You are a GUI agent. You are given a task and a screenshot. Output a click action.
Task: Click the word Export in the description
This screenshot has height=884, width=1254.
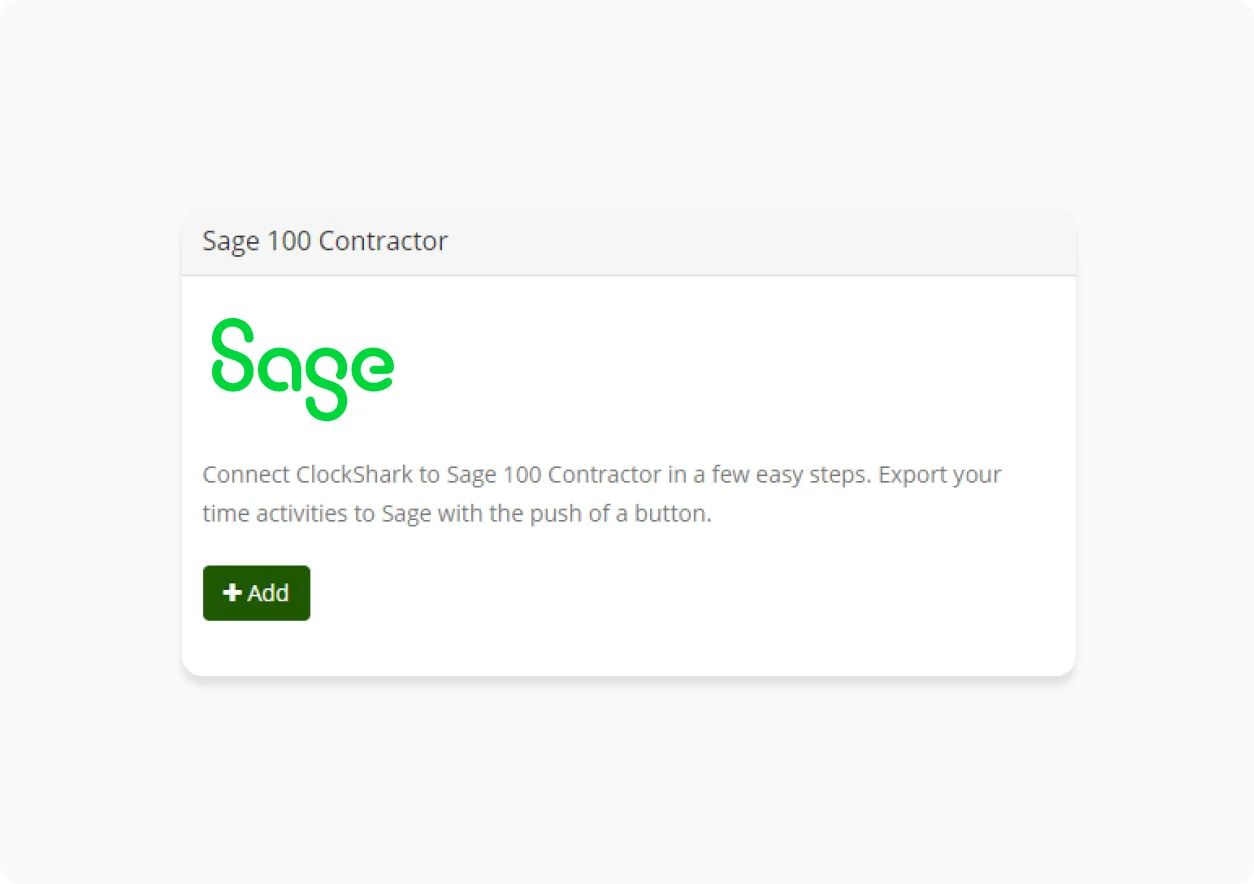[x=912, y=474]
